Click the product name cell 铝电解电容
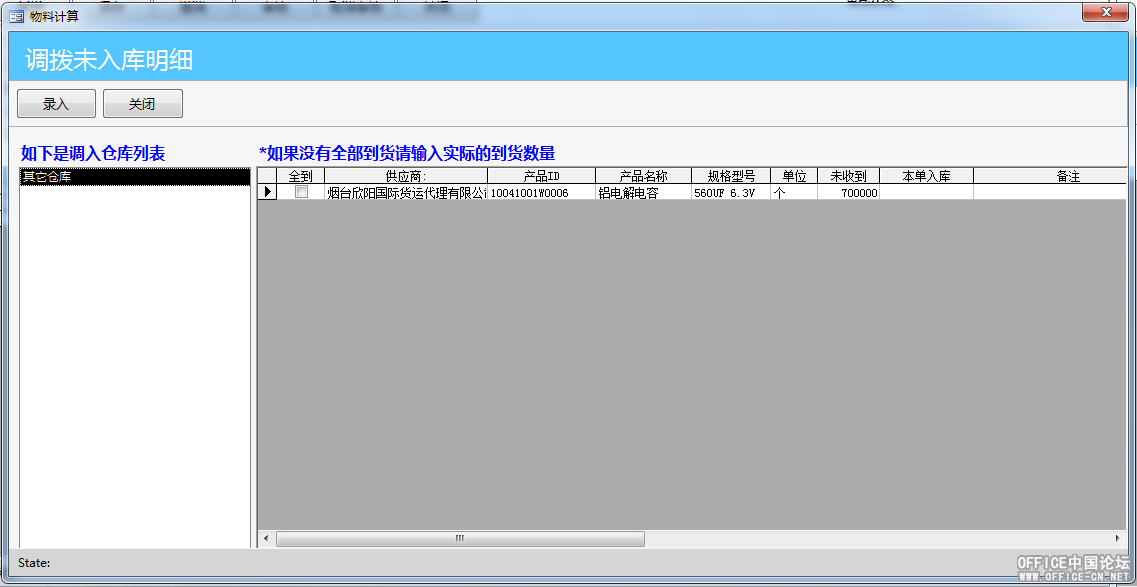The width and height of the screenshot is (1137, 587). pos(643,193)
